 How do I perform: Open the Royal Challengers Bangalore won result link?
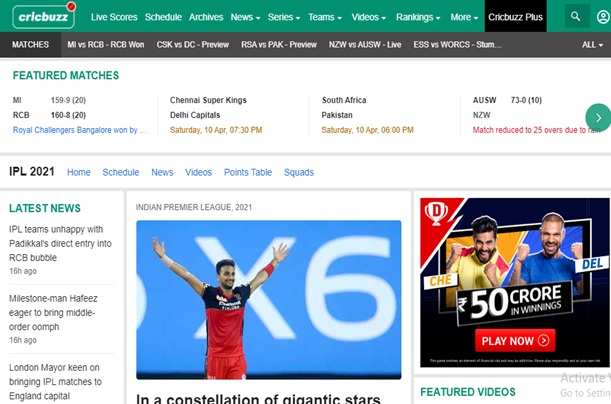pos(79,130)
